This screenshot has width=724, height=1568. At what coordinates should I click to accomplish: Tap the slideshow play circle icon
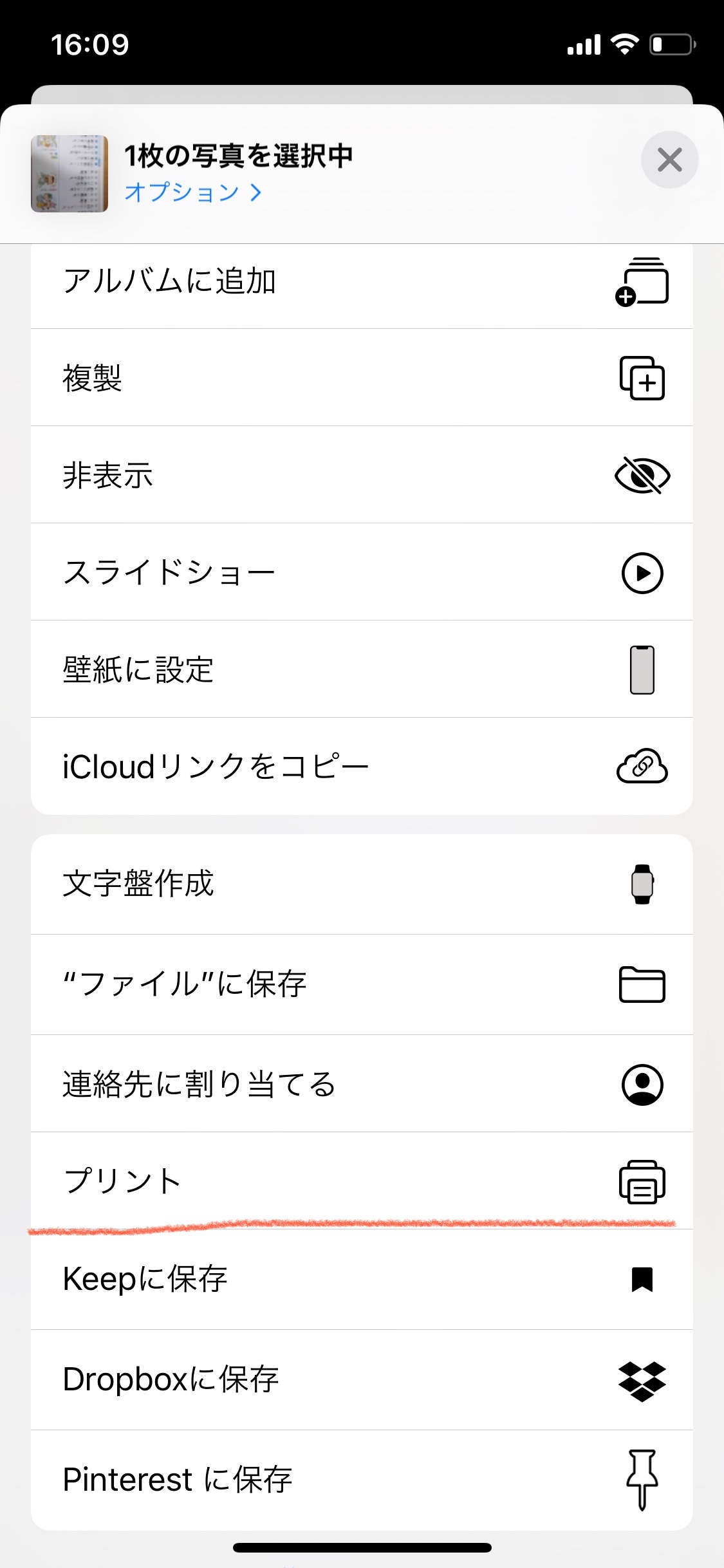point(642,573)
